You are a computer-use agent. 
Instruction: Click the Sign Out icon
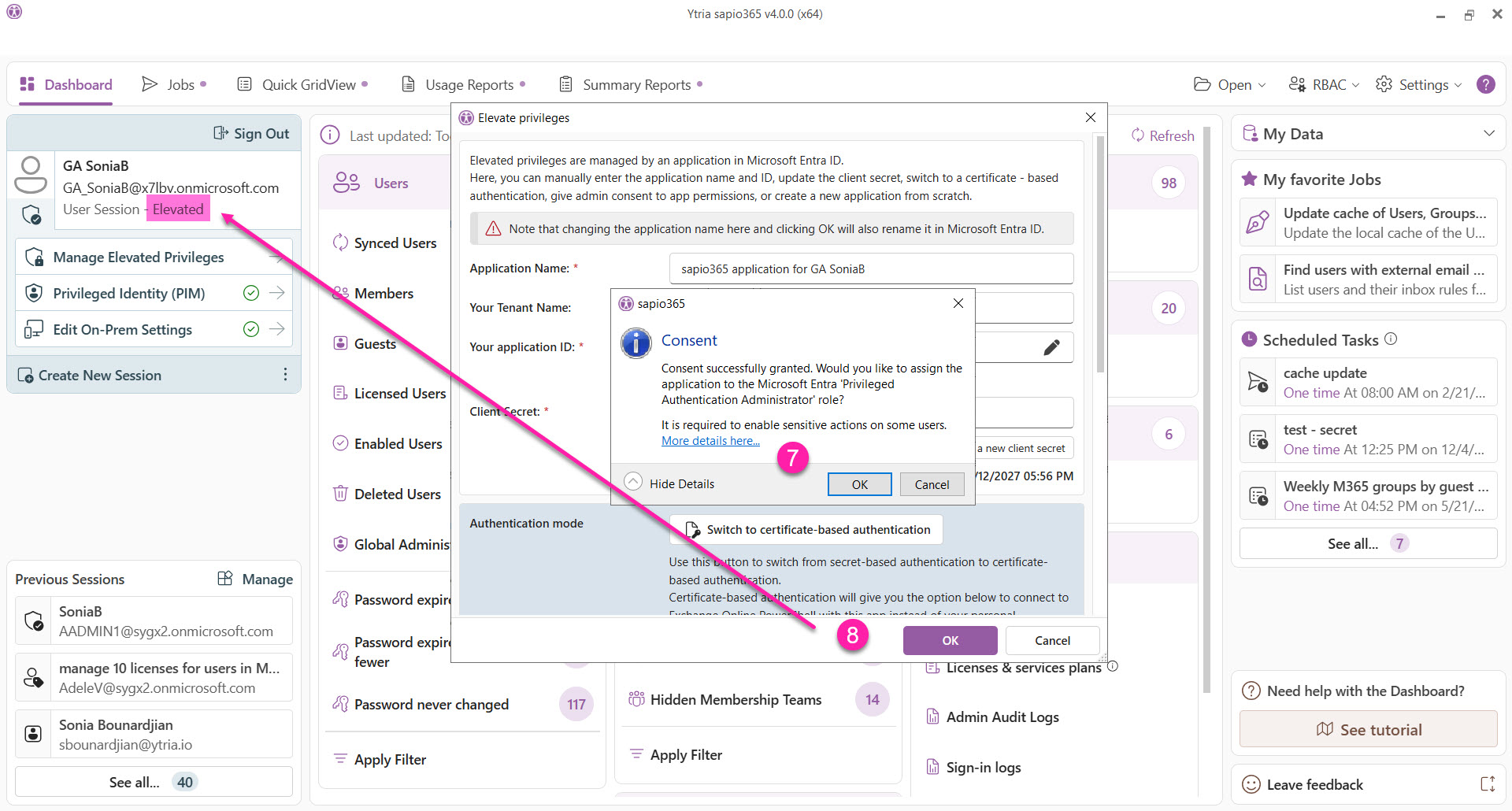[x=220, y=133]
